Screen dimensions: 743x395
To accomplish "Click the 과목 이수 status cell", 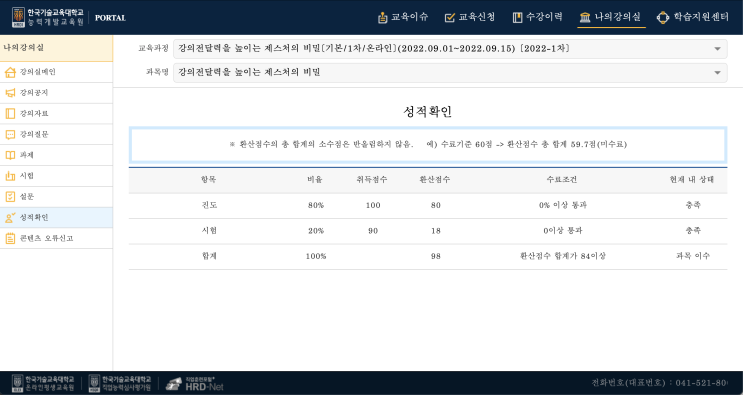I will (693, 256).
